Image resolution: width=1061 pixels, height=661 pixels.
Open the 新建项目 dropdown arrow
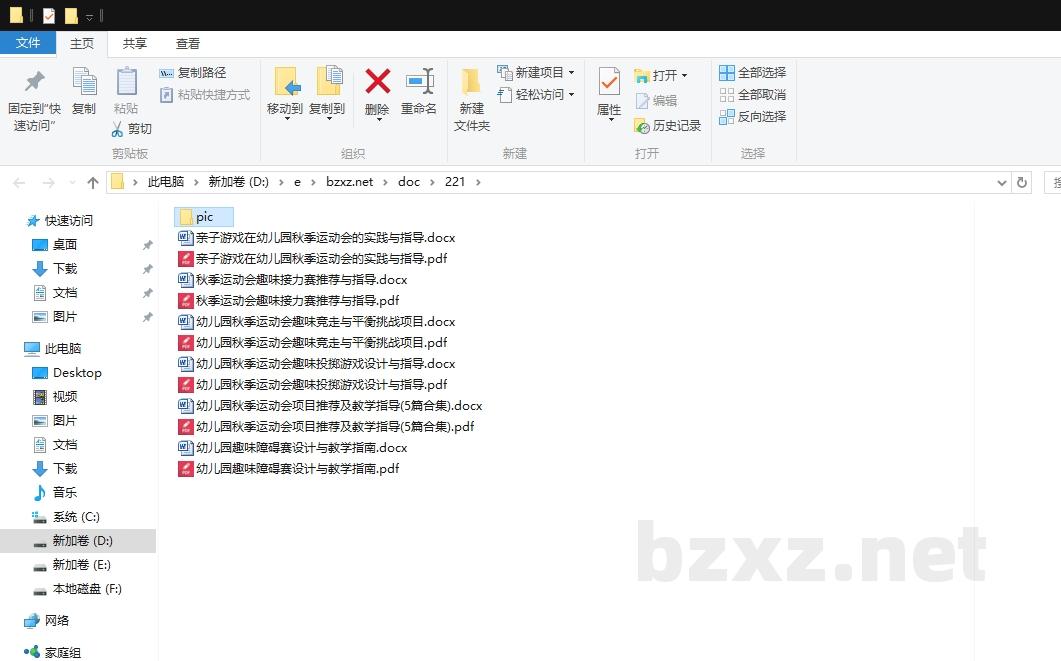click(571, 72)
